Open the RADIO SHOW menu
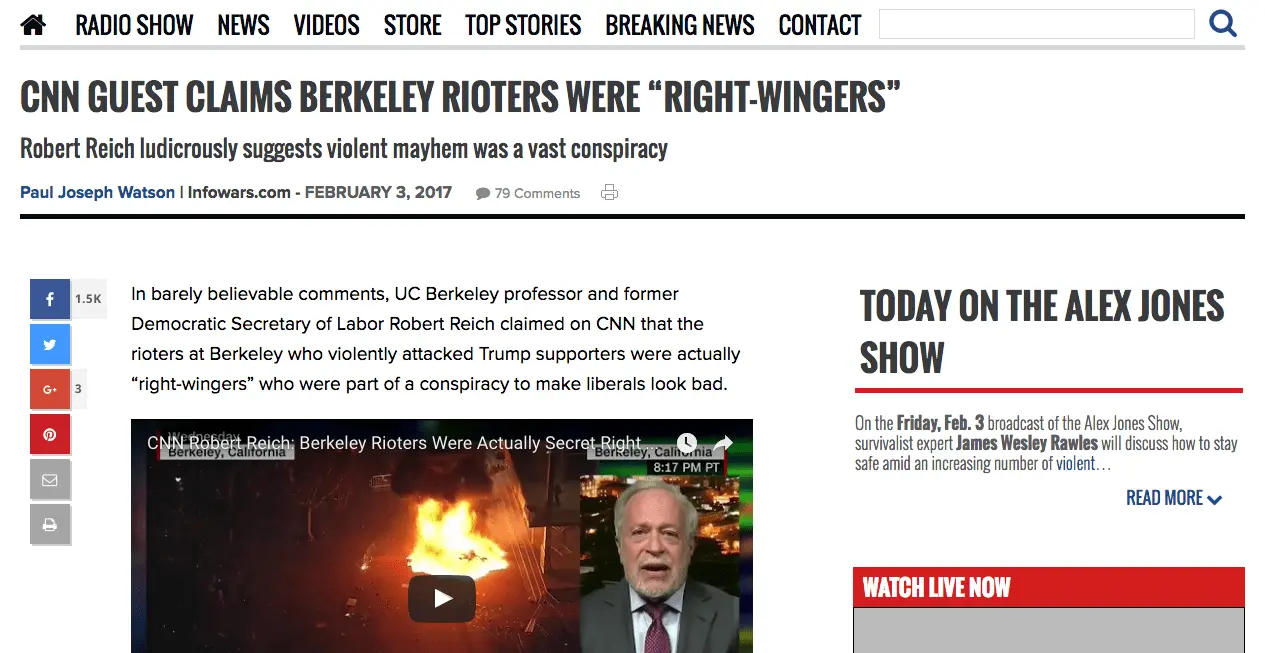The width and height of the screenshot is (1265, 653). coord(134,25)
